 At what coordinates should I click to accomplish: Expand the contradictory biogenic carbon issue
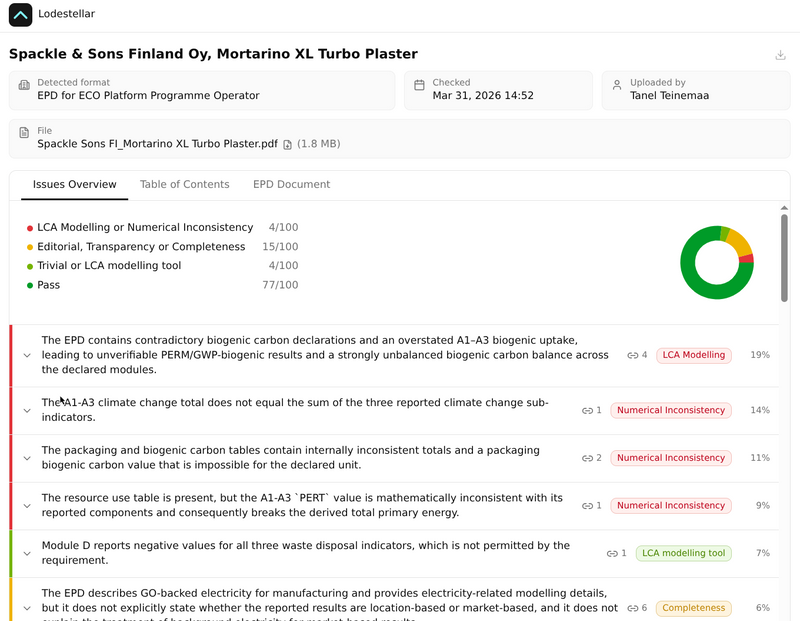[x=27, y=355]
